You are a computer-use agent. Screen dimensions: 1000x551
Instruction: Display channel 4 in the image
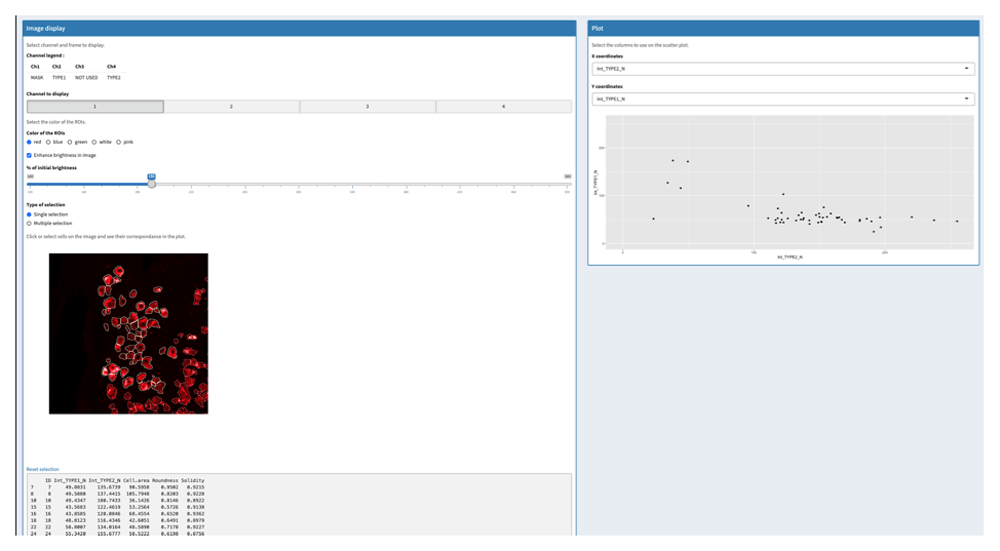click(x=503, y=106)
